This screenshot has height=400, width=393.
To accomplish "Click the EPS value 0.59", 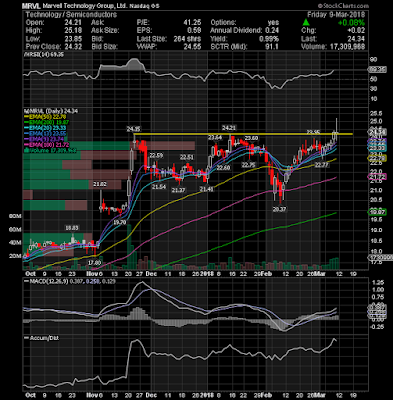I will [194, 31].
